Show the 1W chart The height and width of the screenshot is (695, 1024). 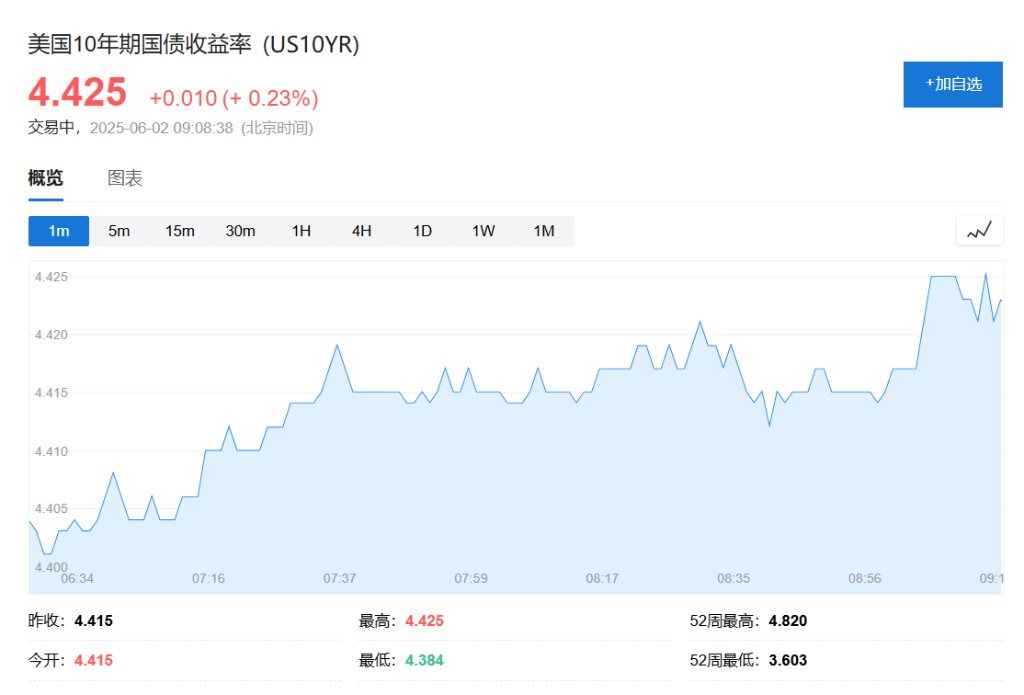(x=483, y=231)
